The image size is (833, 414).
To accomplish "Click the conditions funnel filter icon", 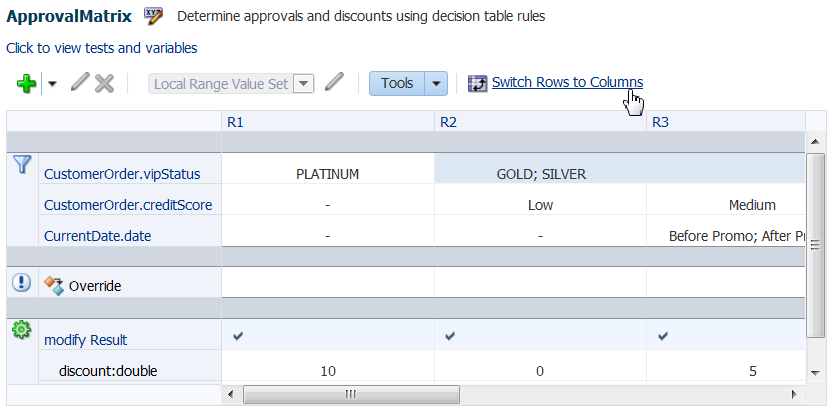I will [22, 164].
